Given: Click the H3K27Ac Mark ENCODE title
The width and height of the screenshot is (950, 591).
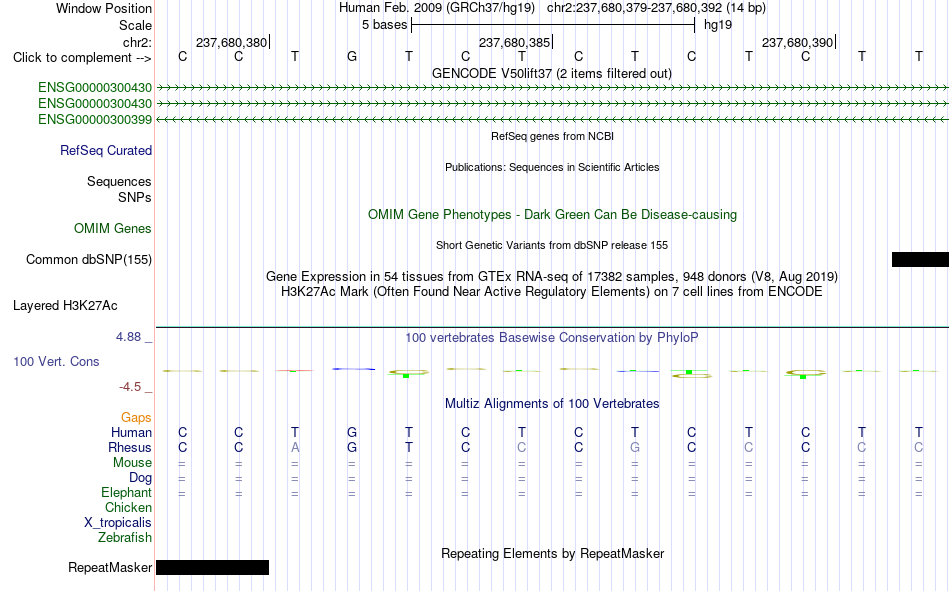Looking at the screenshot, I should tap(552, 292).
